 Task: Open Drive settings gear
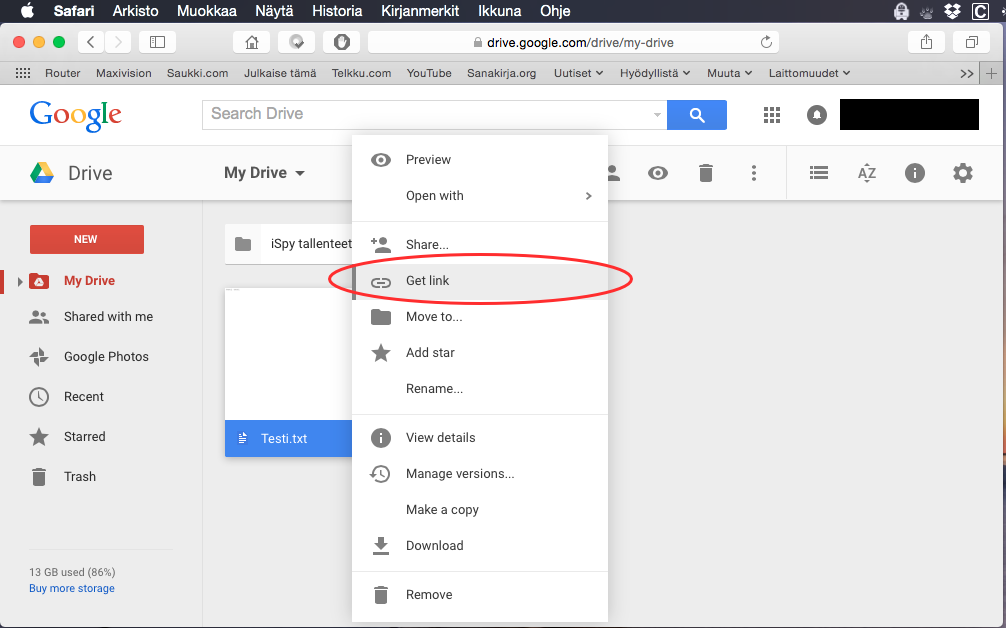pyautogui.click(x=963, y=173)
